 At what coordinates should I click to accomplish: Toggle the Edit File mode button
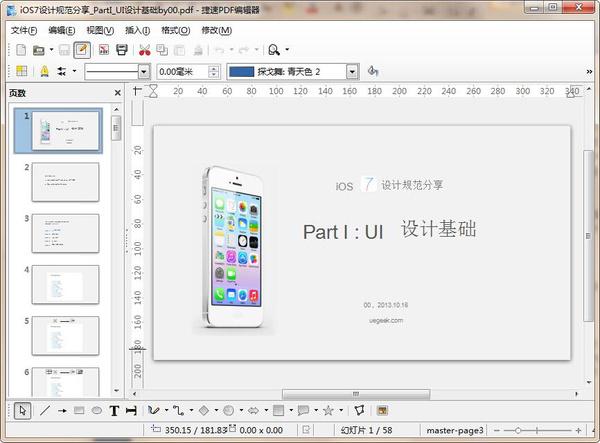[82, 50]
